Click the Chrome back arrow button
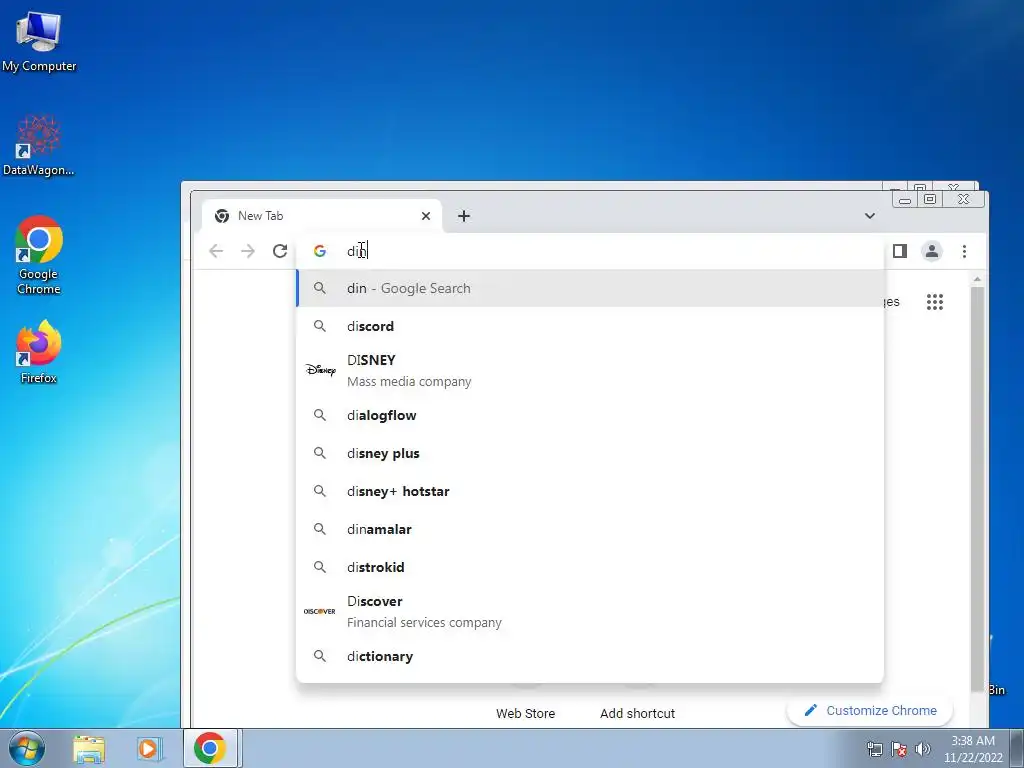Viewport: 1024px width, 768px height. point(216,251)
